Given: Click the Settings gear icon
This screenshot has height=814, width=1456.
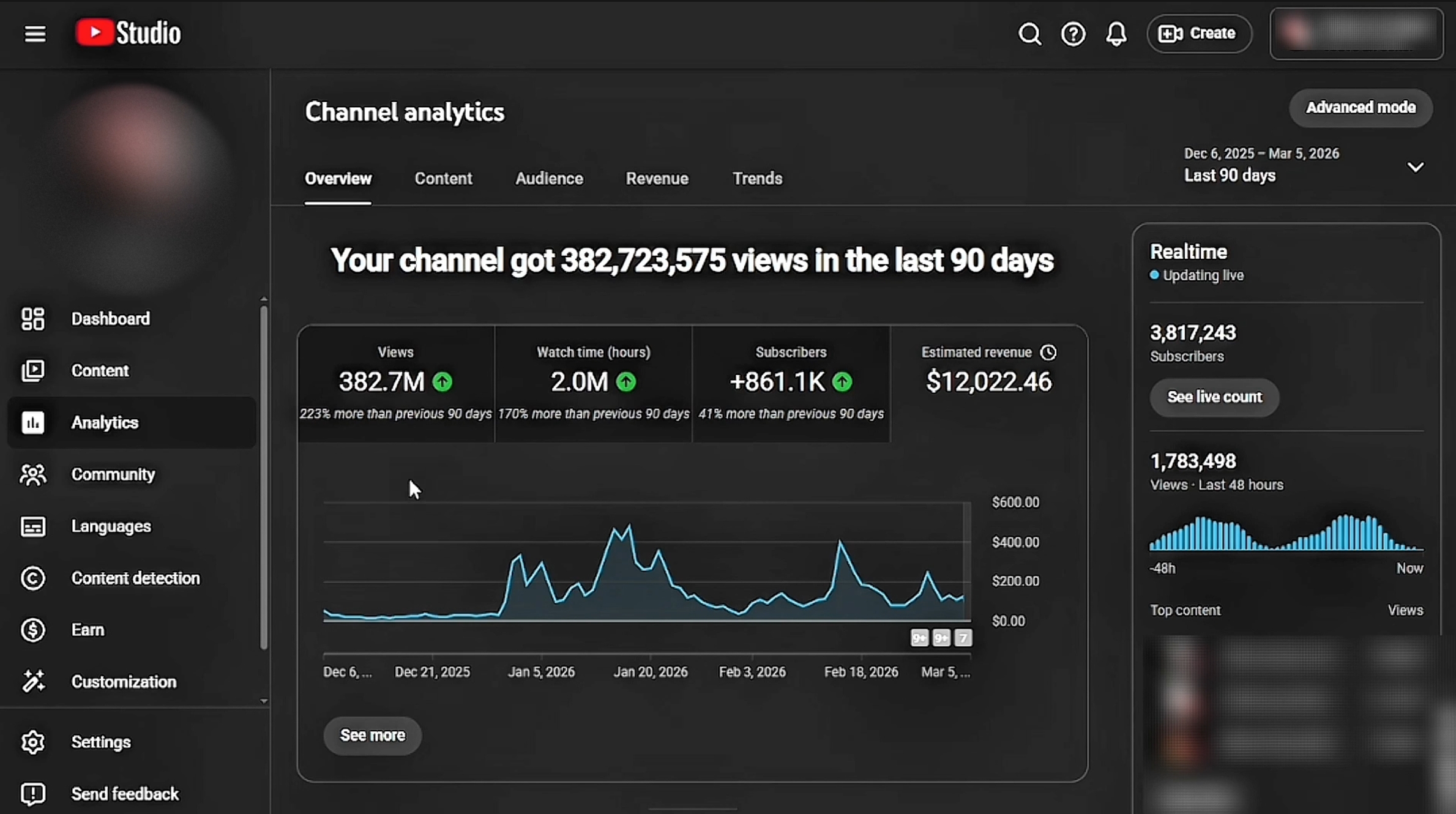Looking at the screenshot, I should point(33,742).
